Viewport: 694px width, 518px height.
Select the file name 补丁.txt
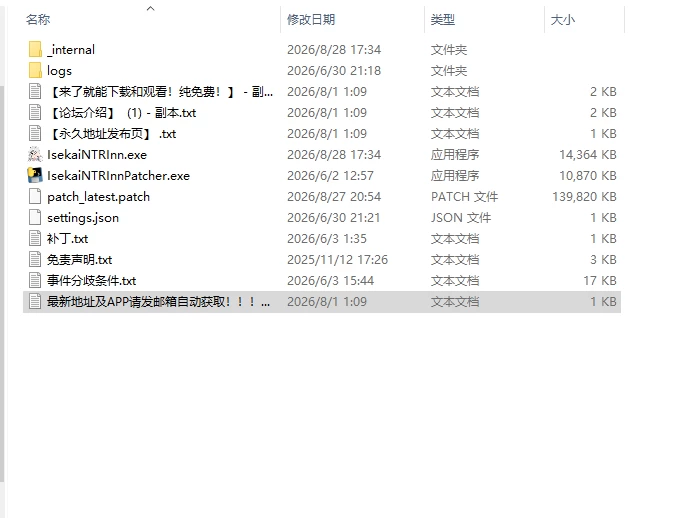coord(68,239)
